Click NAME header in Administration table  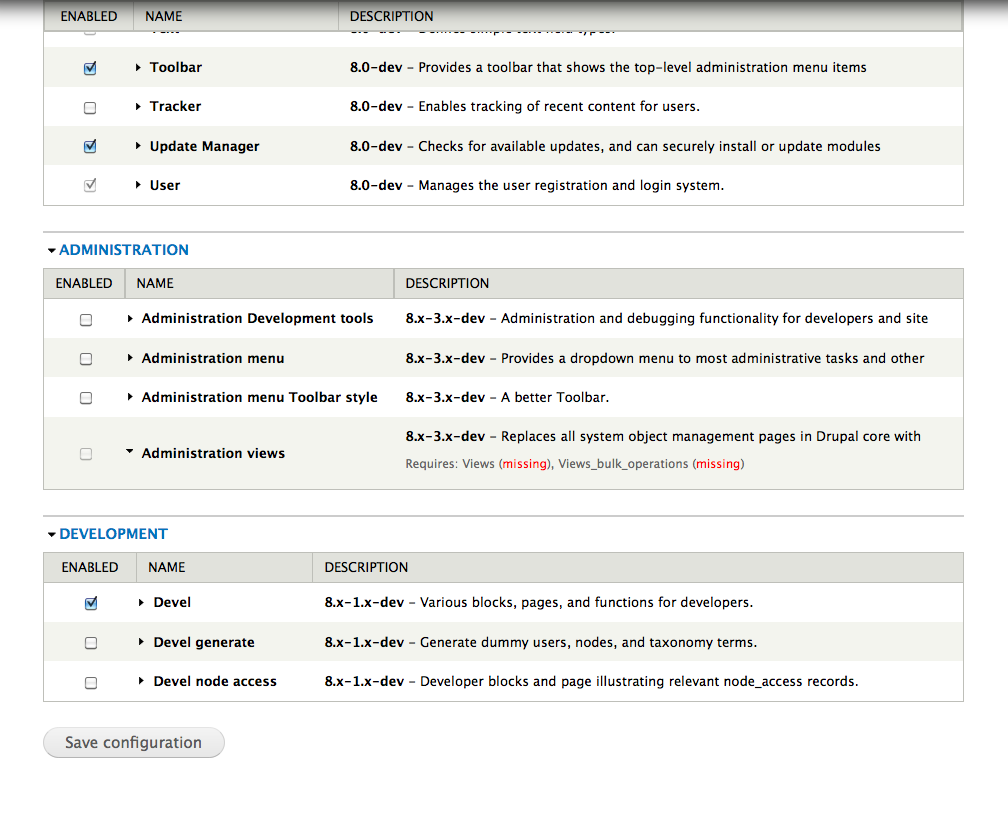pyautogui.click(x=155, y=283)
